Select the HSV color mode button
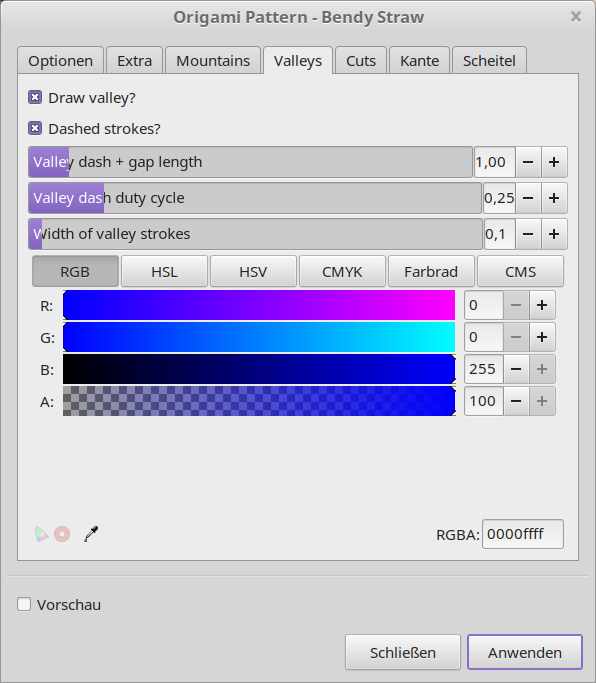The image size is (596, 683). point(253,271)
